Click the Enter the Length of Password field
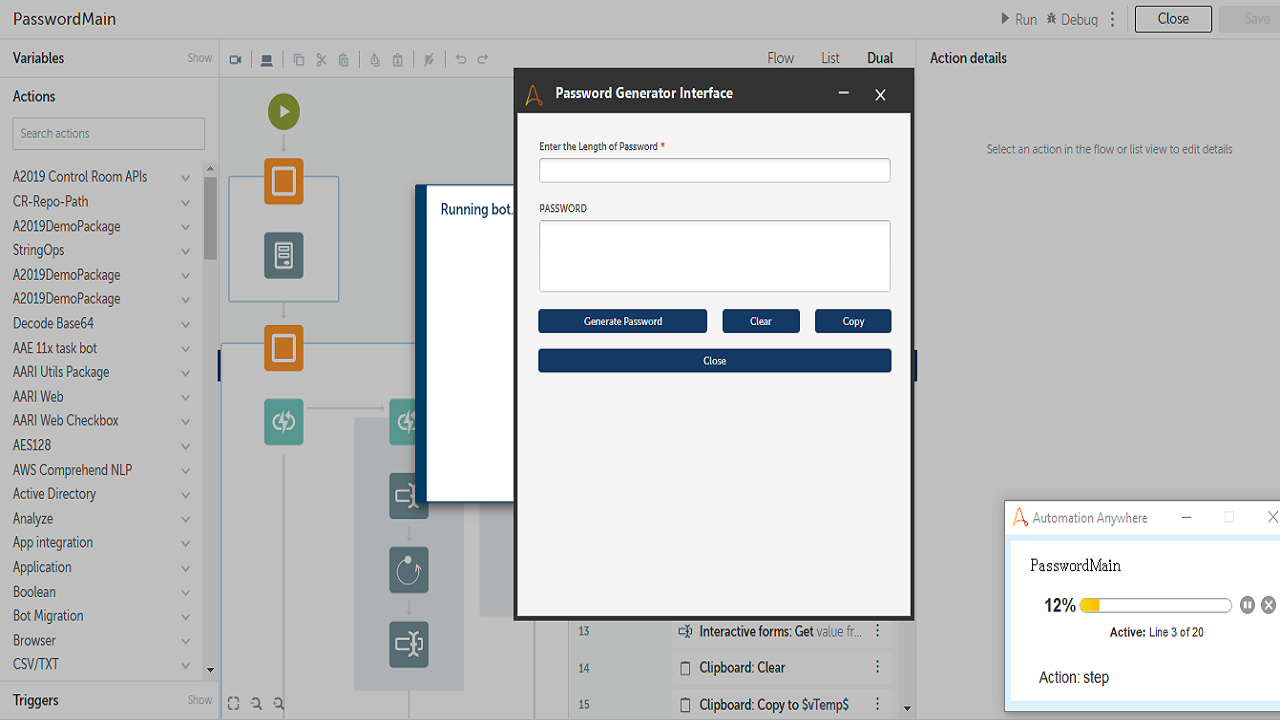Viewport: 1280px width, 720px height. pos(715,171)
